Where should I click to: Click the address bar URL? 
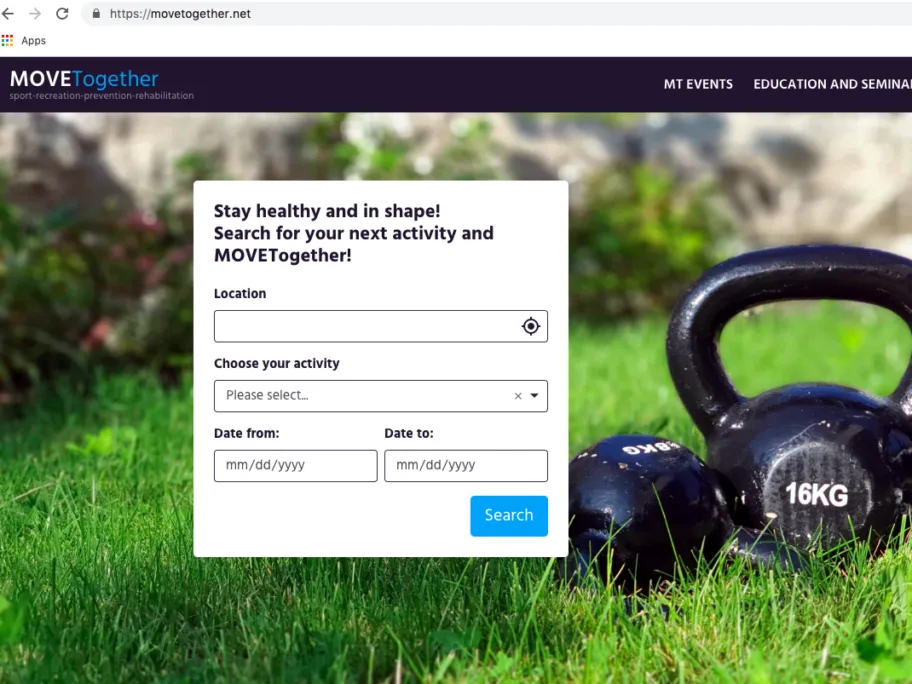(180, 13)
